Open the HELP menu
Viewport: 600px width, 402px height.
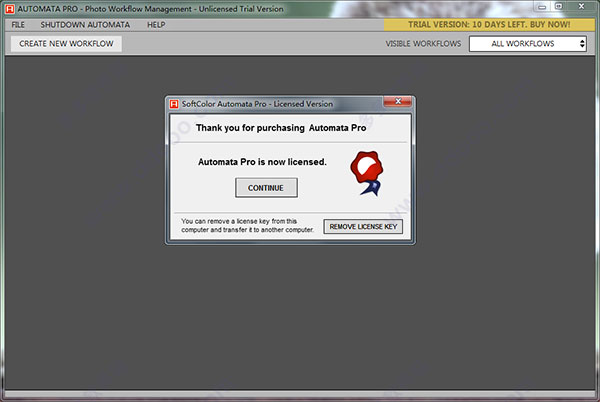click(x=156, y=25)
